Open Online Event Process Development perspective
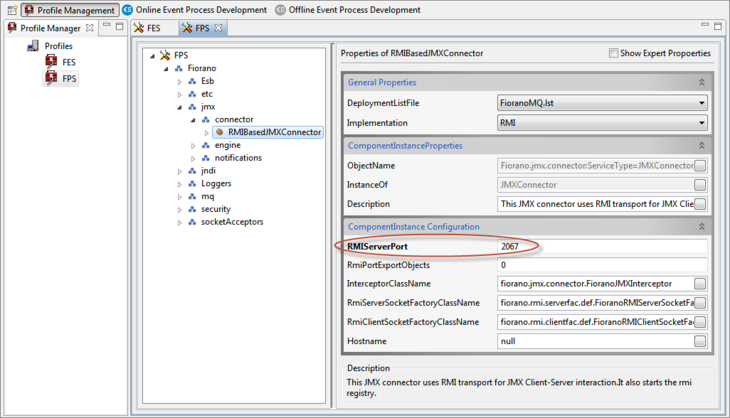This screenshot has width=730, height=418. (195, 10)
